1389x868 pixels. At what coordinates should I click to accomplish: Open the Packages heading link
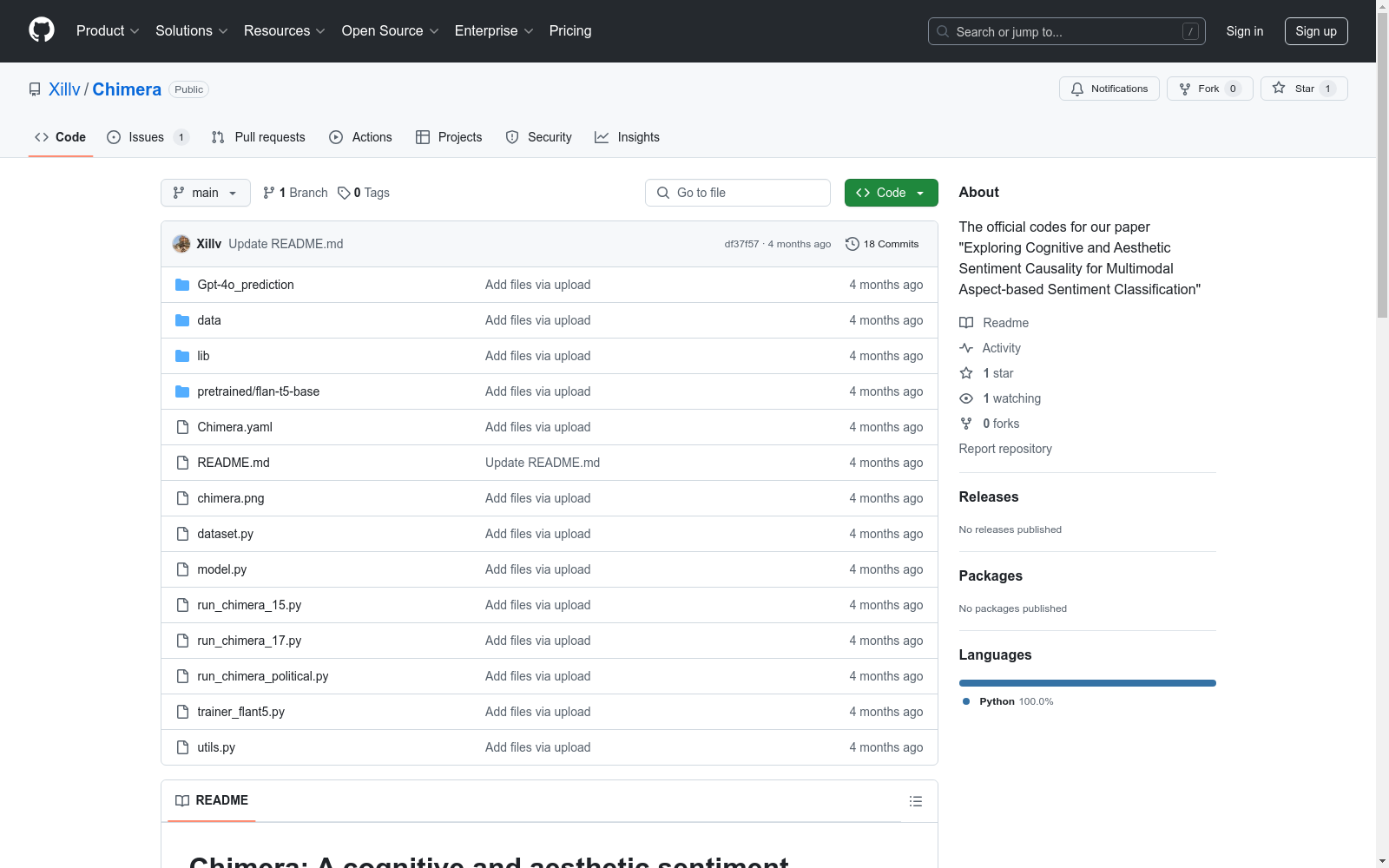[x=991, y=575]
